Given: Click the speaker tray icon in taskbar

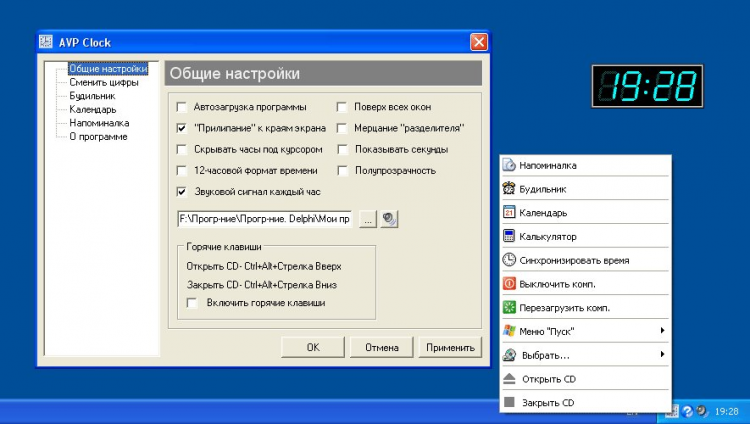Looking at the screenshot, I should tap(702, 411).
